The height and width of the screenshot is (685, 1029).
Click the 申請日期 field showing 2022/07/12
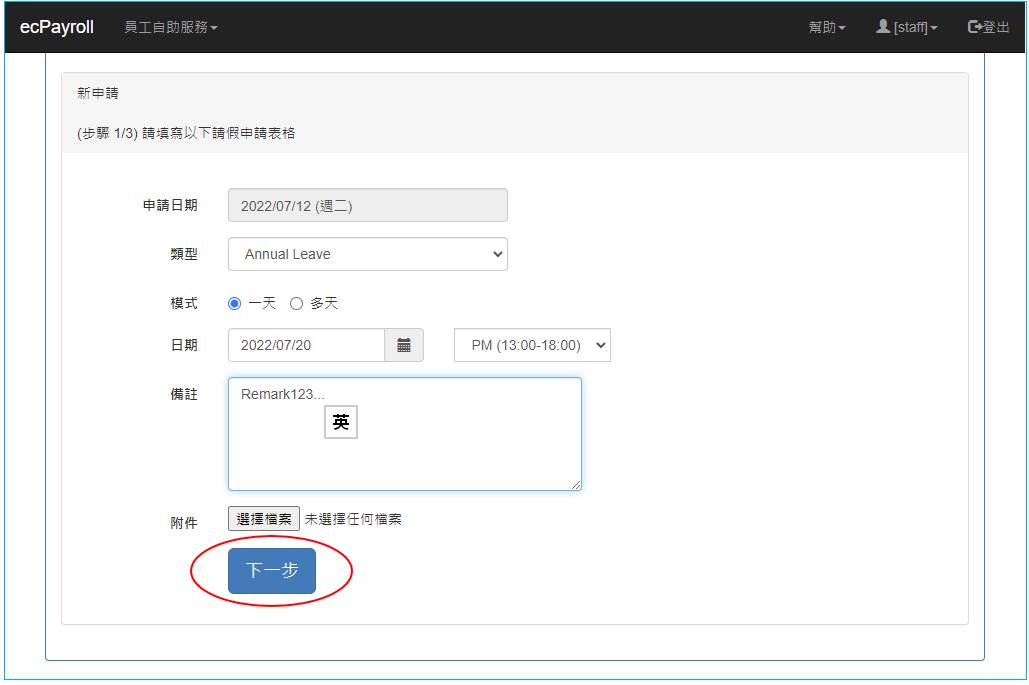coord(368,205)
